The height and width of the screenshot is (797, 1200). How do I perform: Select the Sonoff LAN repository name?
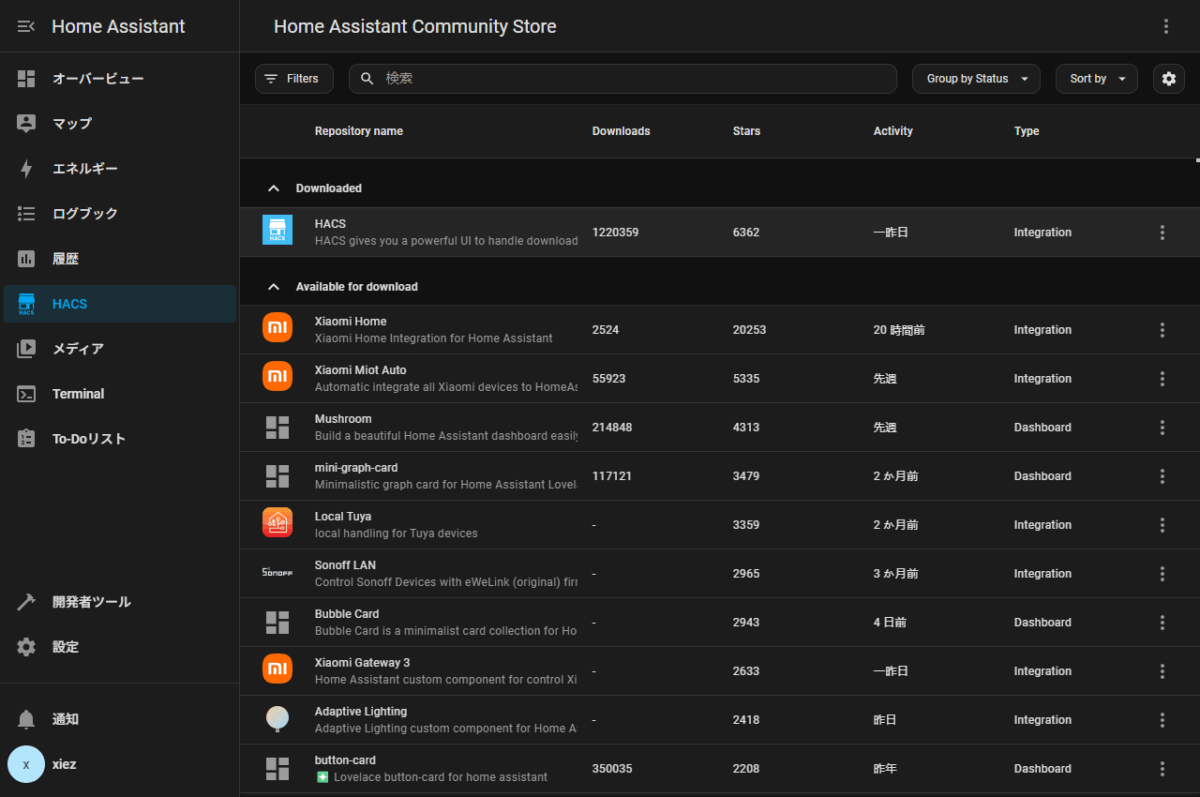click(x=345, y=565)
